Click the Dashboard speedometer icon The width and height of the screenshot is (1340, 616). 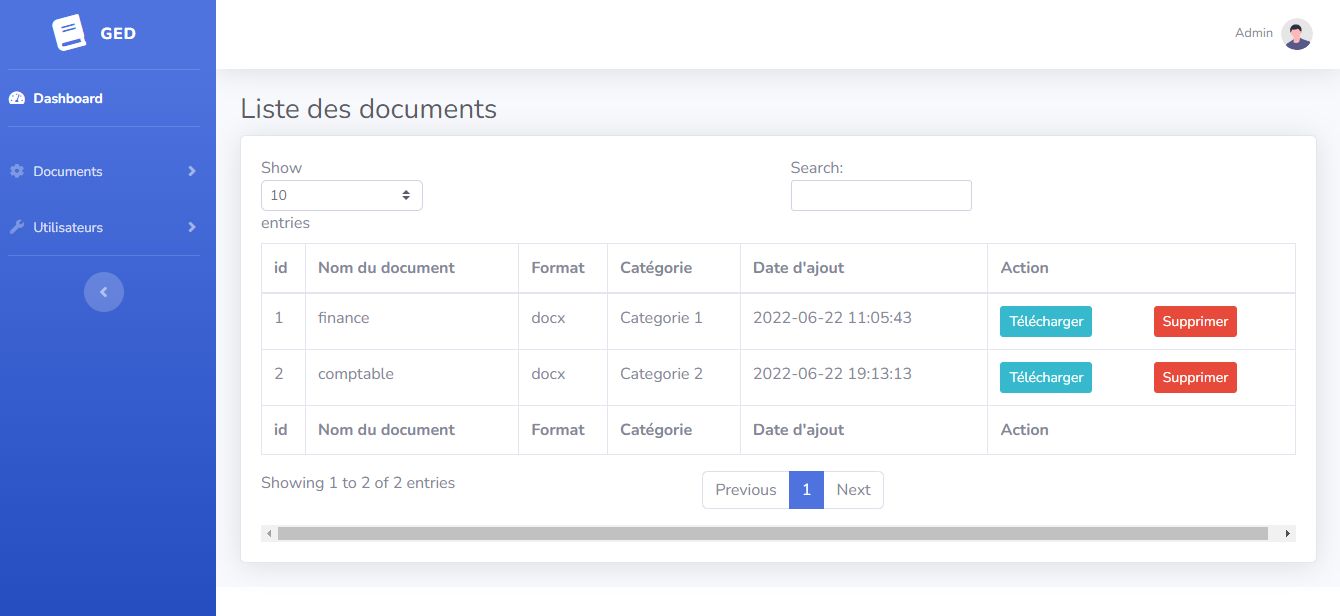[17, 98]
